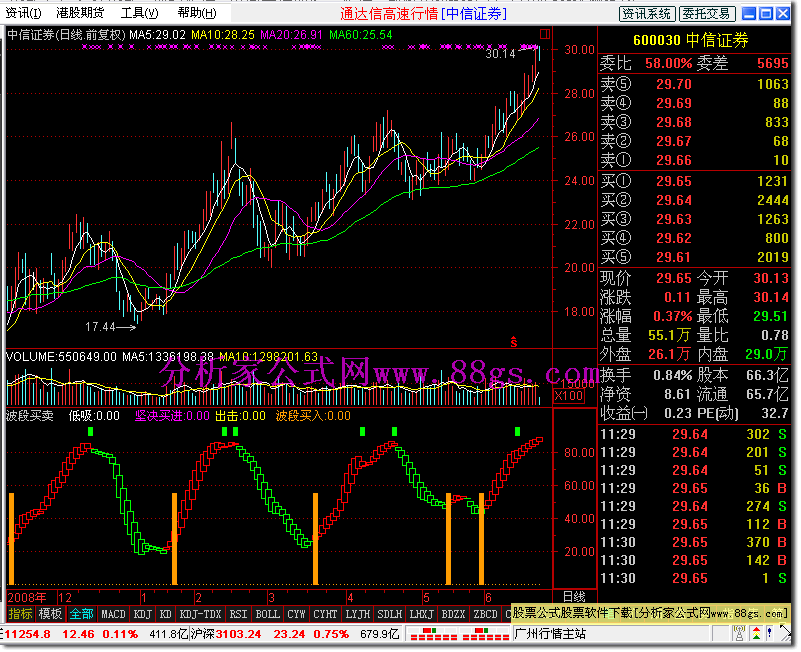
Task: Click the stock title 600030 中信证券
Action: [x=691, y=40]
